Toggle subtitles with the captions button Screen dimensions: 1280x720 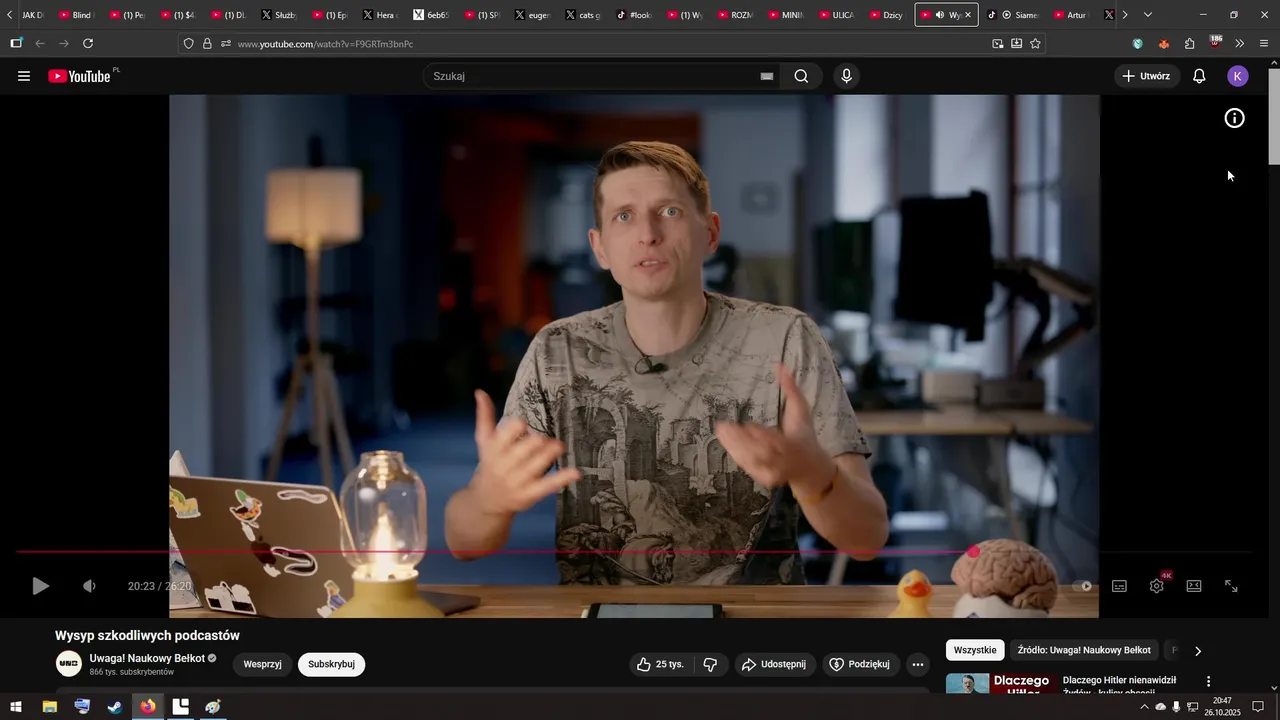point(1119,586)
